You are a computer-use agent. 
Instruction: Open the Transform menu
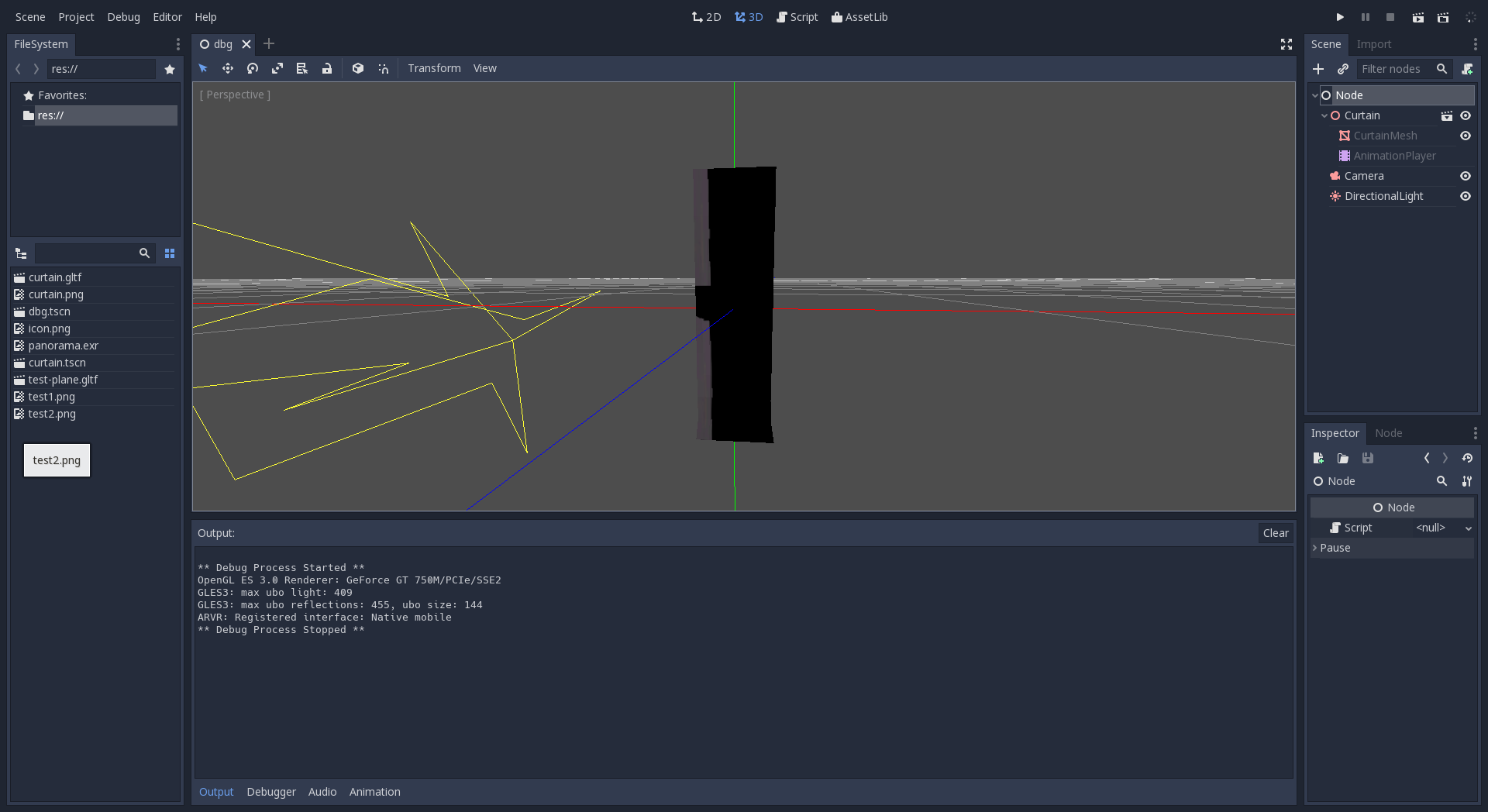(x=434, y=68)
